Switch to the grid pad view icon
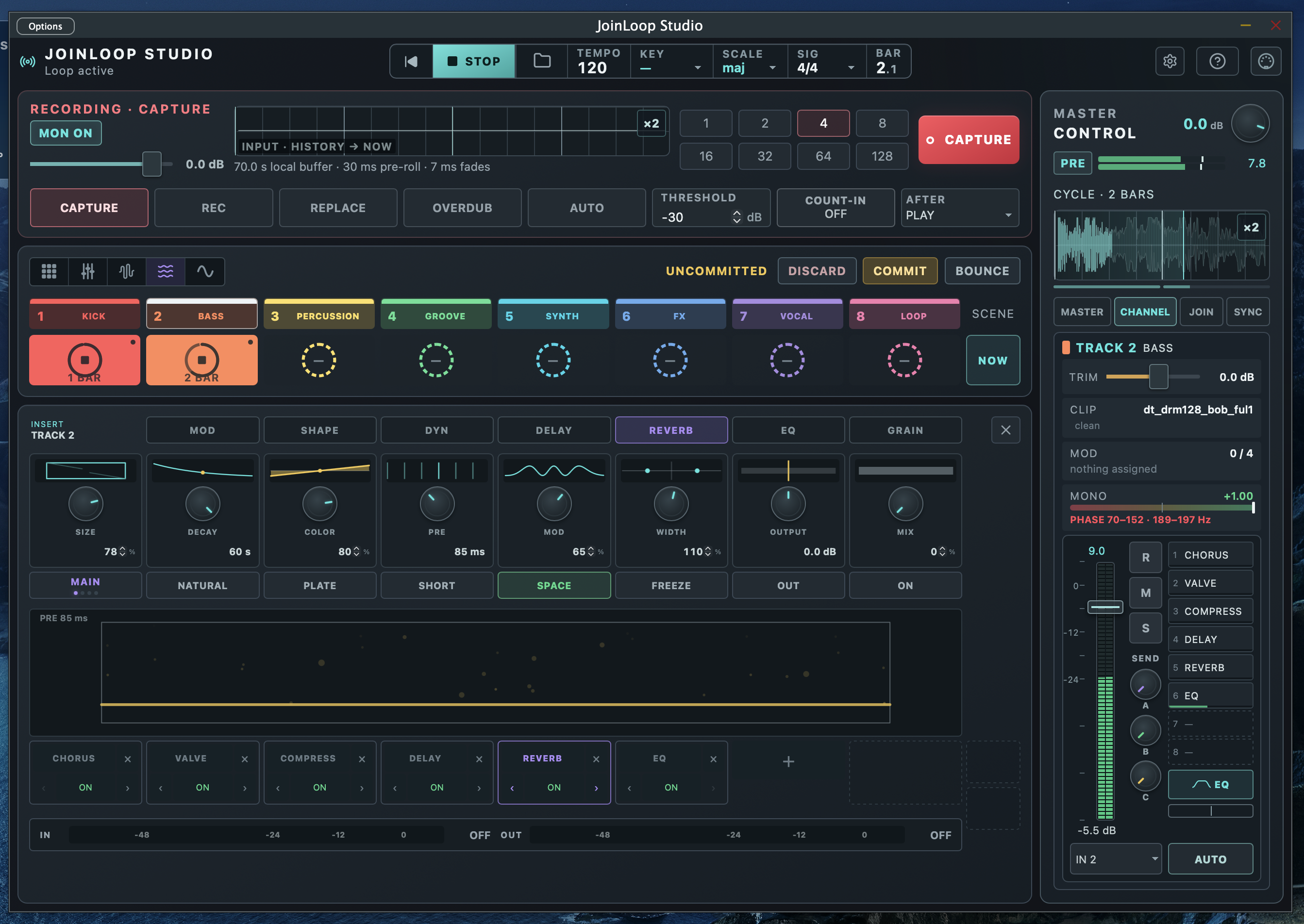Image resolution: width=1304 pixels, height=924 pixels. click(49, 271)
